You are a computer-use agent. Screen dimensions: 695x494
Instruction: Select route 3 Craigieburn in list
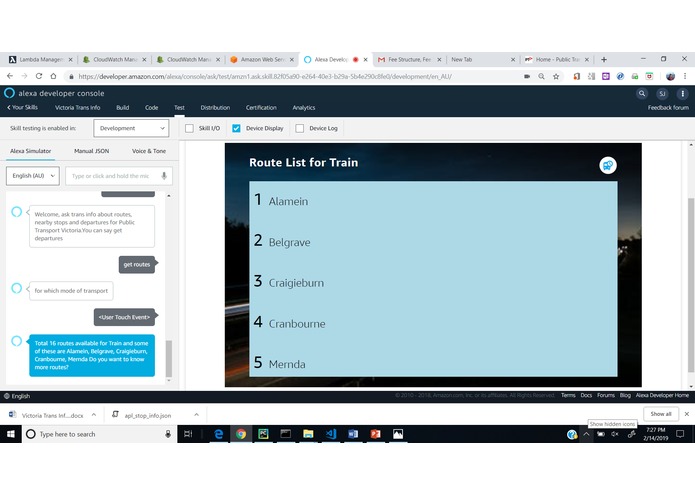[433, 281]
